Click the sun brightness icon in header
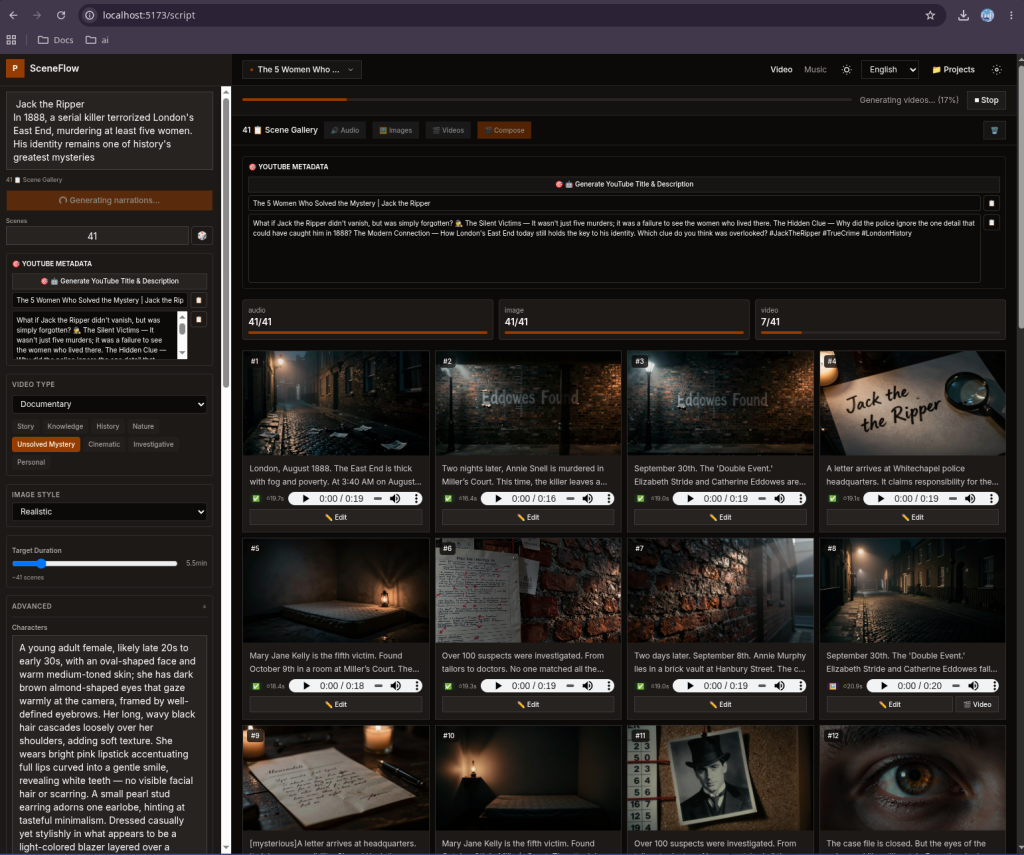1024x855 pixels. click(x=846, y=69)
